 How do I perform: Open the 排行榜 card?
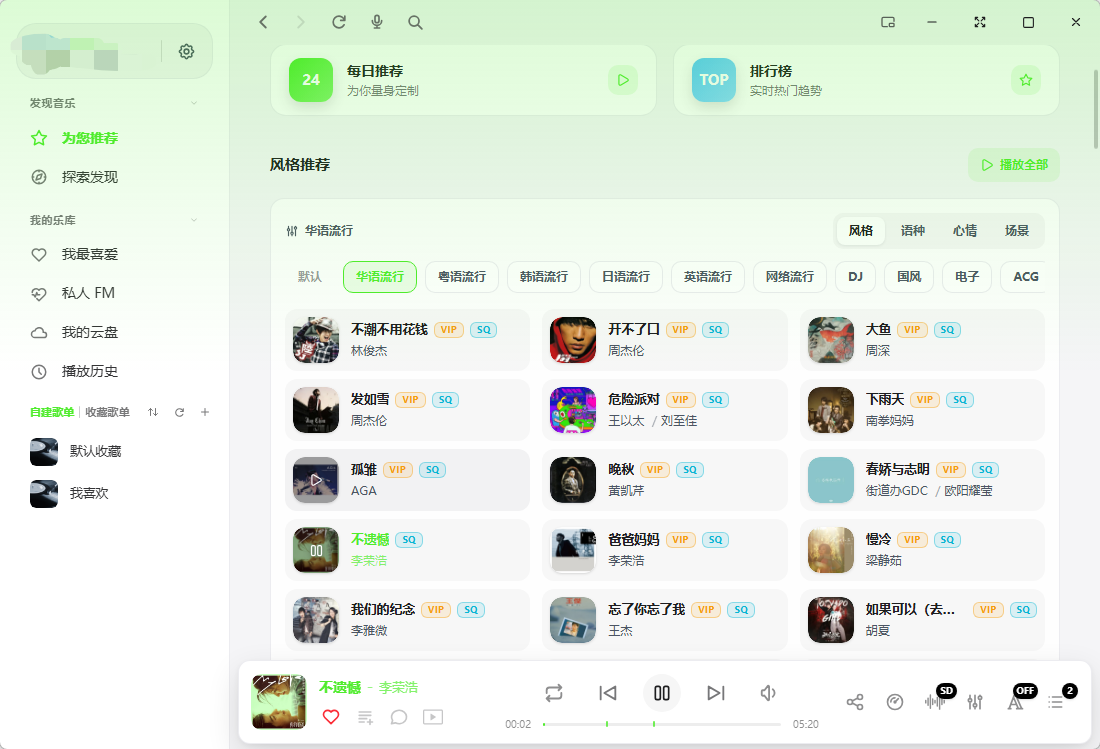866,80
